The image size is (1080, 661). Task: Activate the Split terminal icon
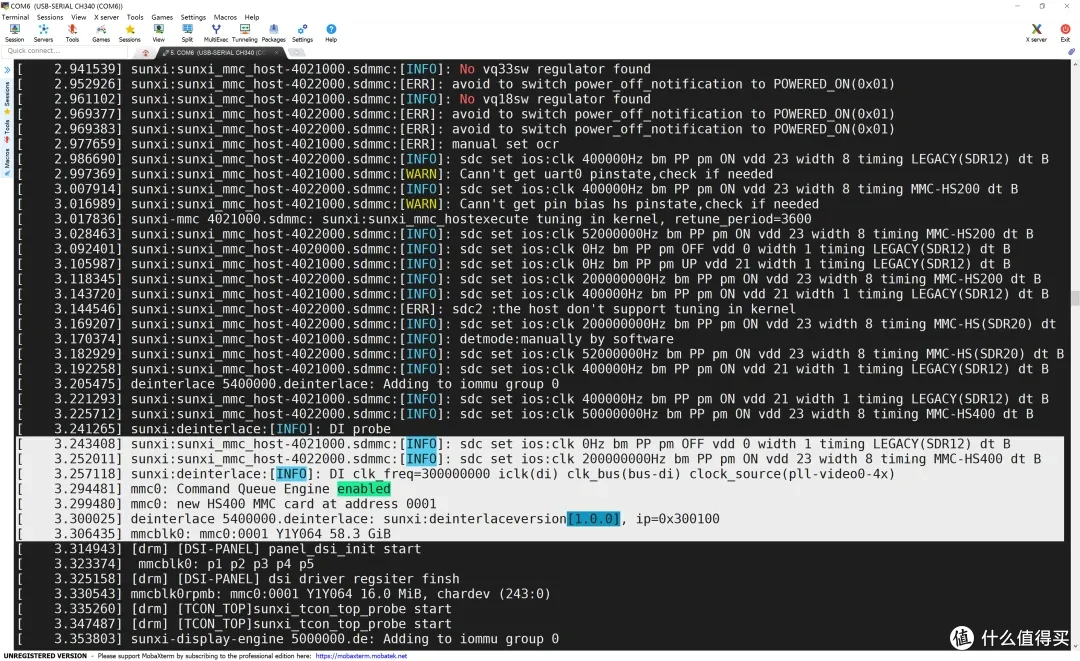click(x=187, y=32)
